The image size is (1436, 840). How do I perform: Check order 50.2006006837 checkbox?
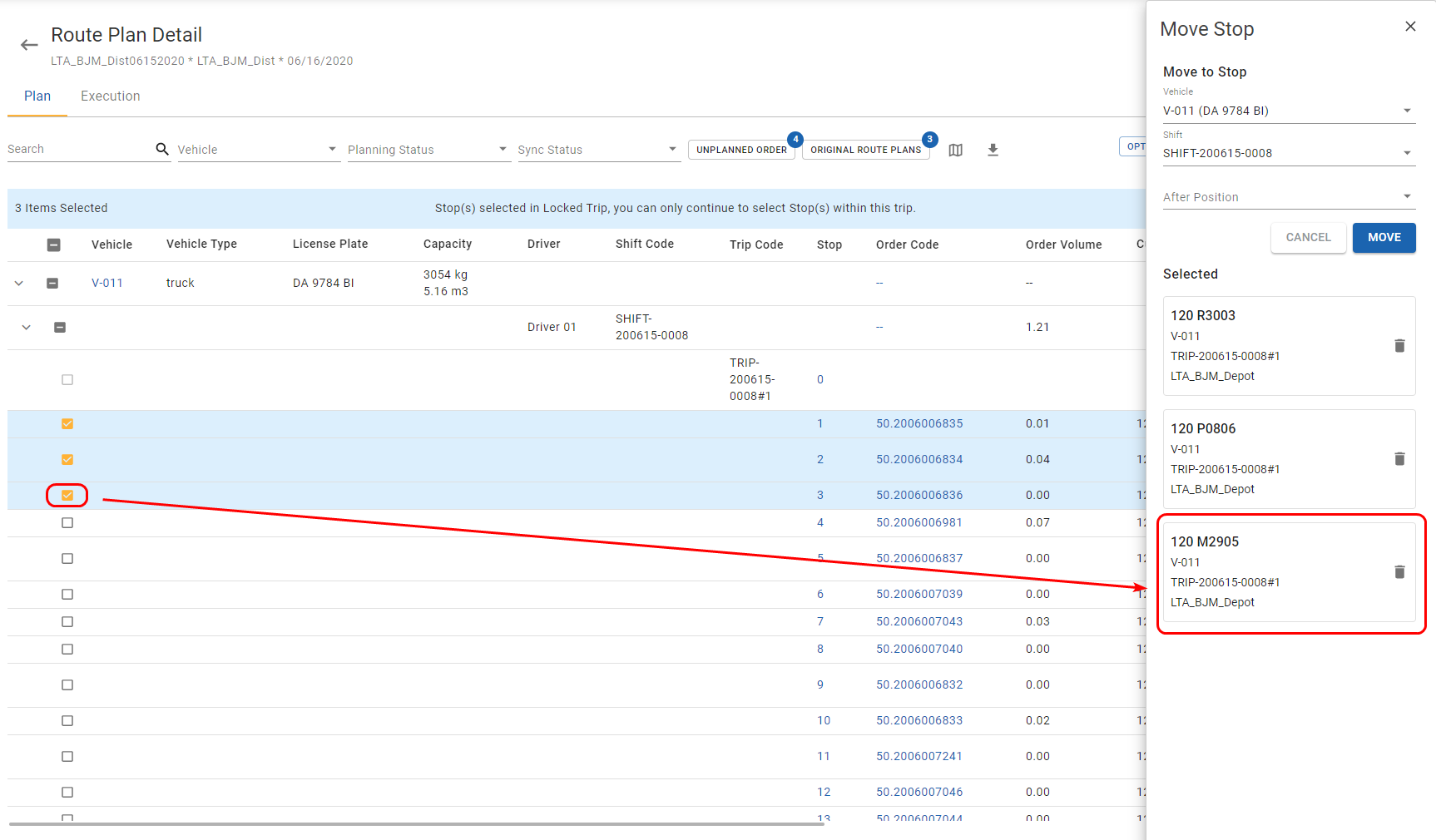[x=67, y=558]
